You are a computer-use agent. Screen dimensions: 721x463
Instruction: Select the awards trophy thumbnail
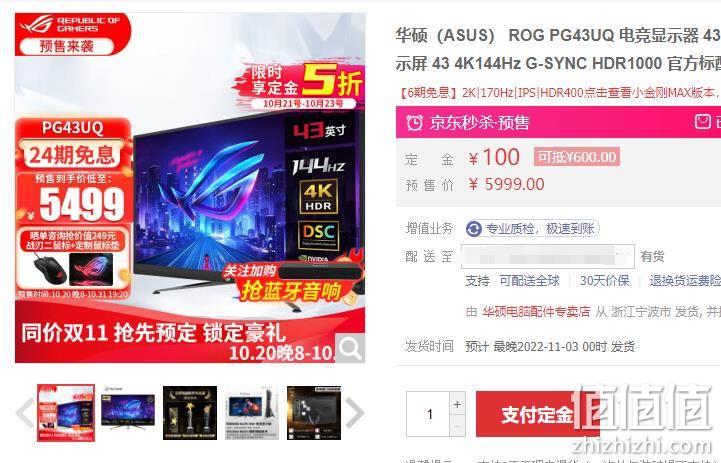[190, 412]
